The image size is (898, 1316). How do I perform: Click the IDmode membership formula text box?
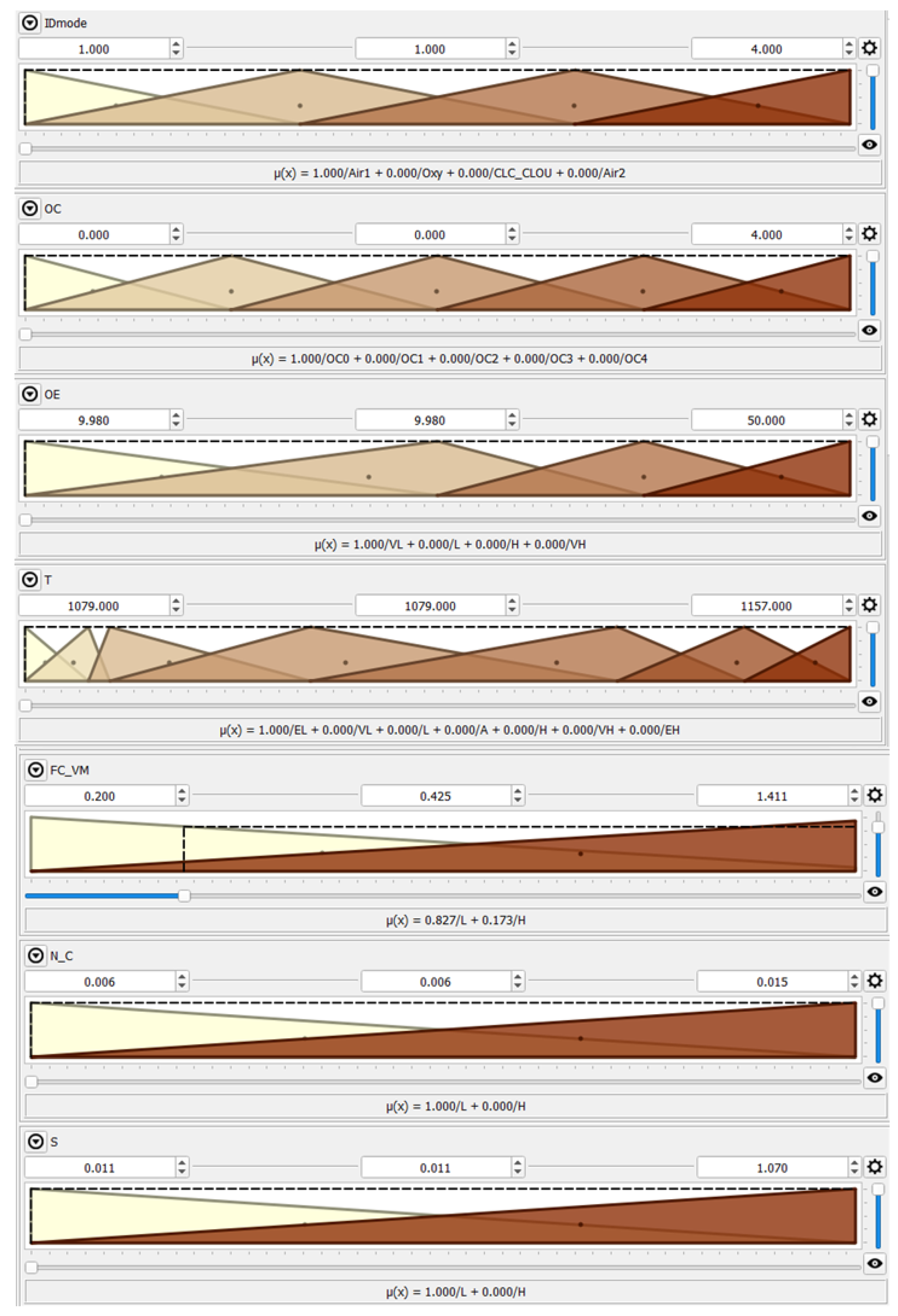click(450, 173)
